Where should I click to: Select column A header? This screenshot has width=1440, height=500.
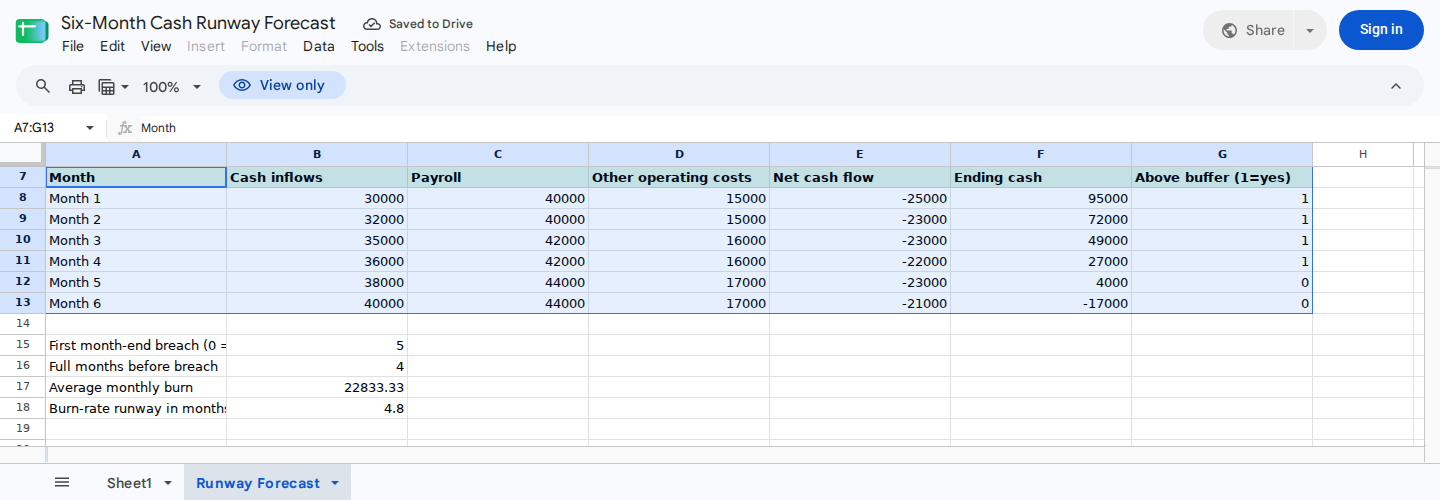136,154
